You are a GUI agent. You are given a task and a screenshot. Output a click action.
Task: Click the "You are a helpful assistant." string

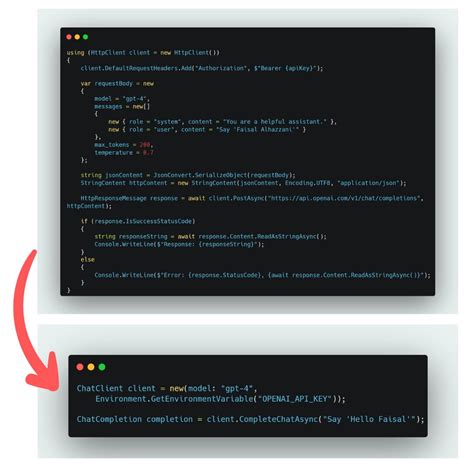click(275, 122)
